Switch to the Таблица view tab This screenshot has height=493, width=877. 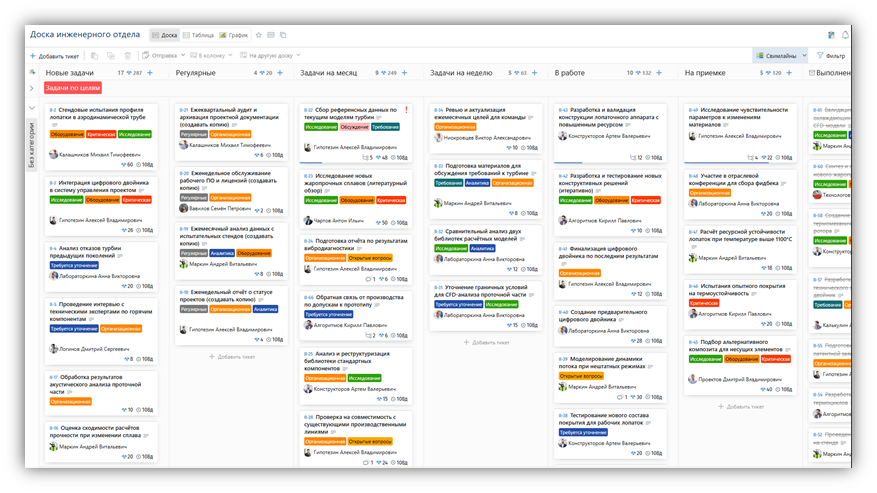198,35
